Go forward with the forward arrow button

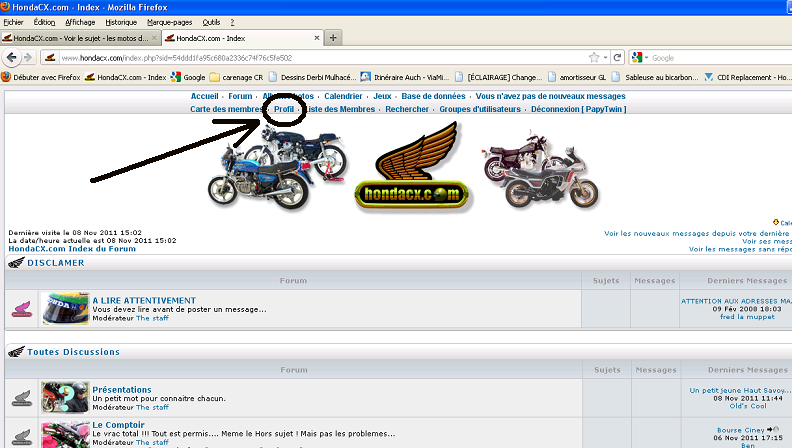28,58
